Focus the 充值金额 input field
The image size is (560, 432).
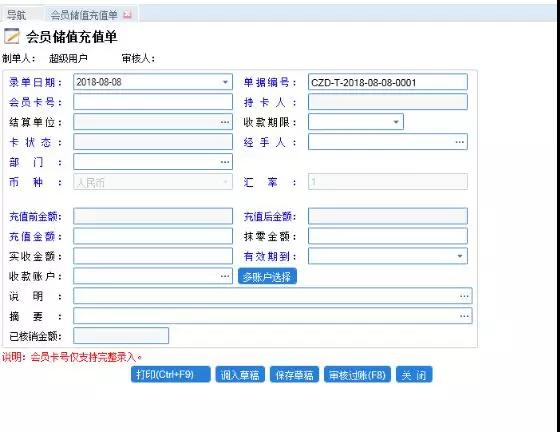coord(153,236)
